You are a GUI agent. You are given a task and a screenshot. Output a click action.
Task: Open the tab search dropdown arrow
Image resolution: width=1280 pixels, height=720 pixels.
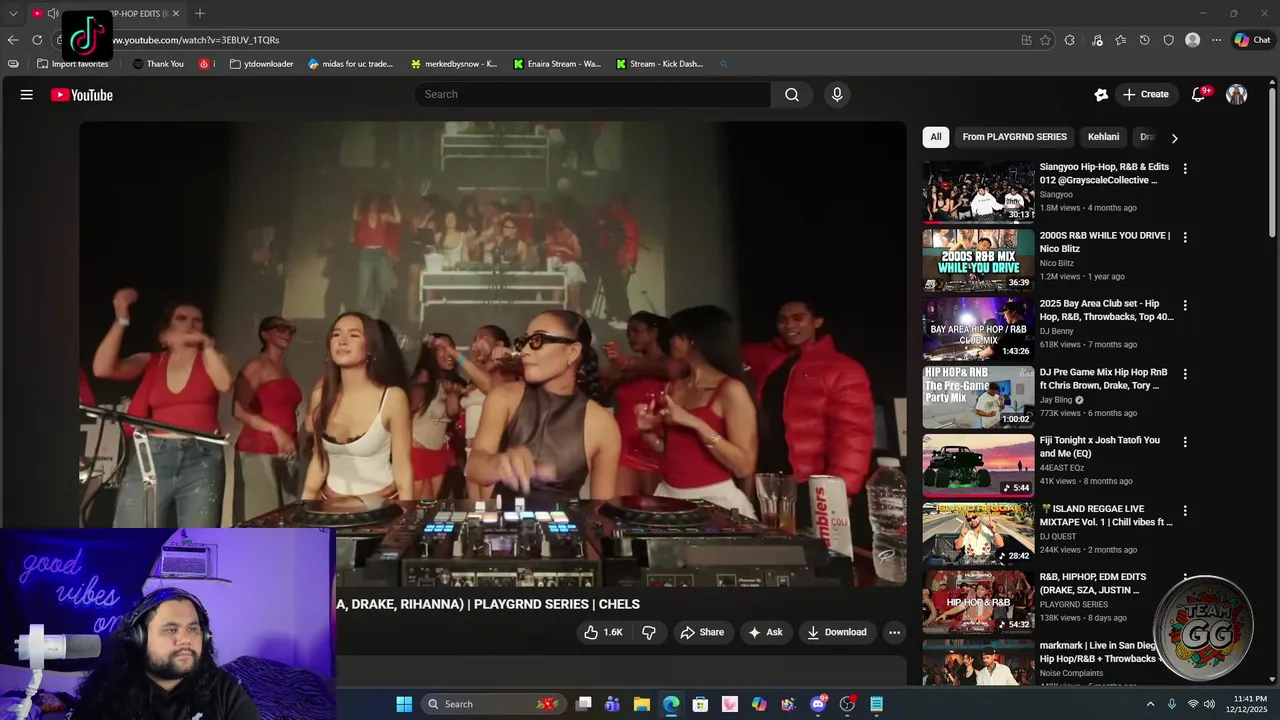13,13
